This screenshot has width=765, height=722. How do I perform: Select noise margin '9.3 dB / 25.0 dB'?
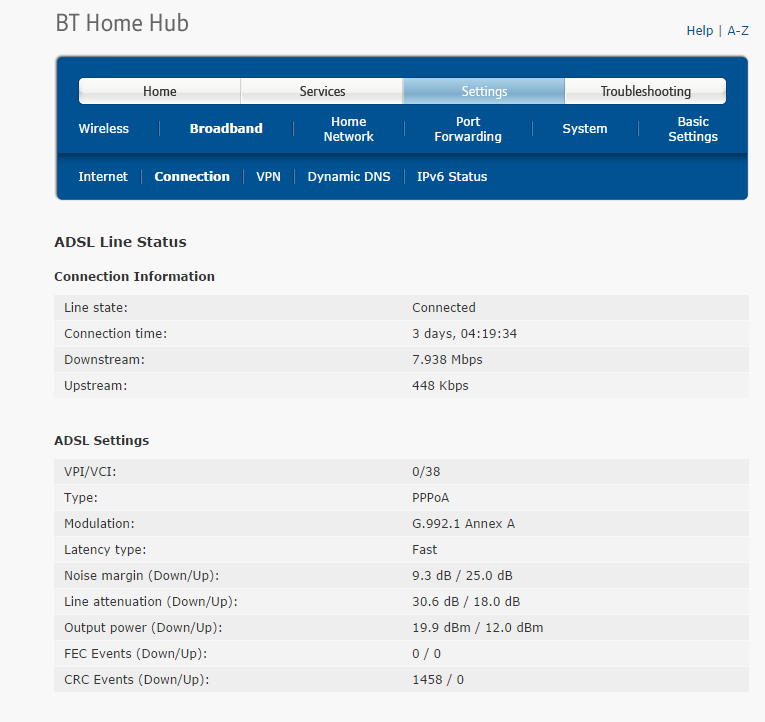462,576
